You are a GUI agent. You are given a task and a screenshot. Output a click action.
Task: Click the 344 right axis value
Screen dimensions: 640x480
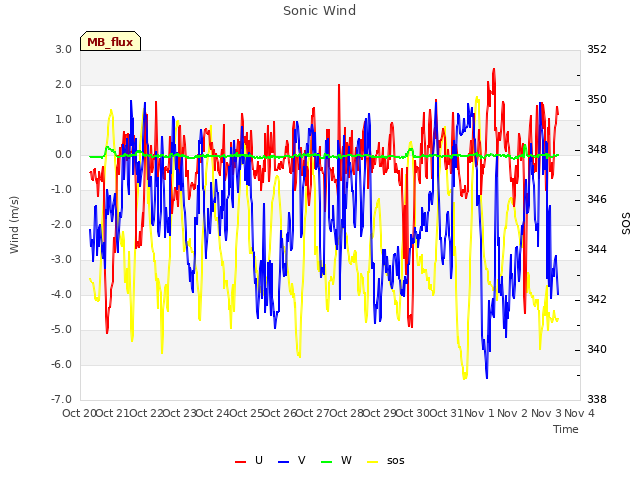597,249
